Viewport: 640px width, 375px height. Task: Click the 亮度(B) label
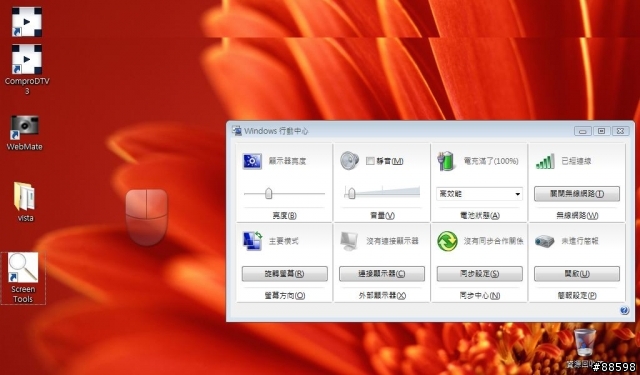[x=284, y=215]
